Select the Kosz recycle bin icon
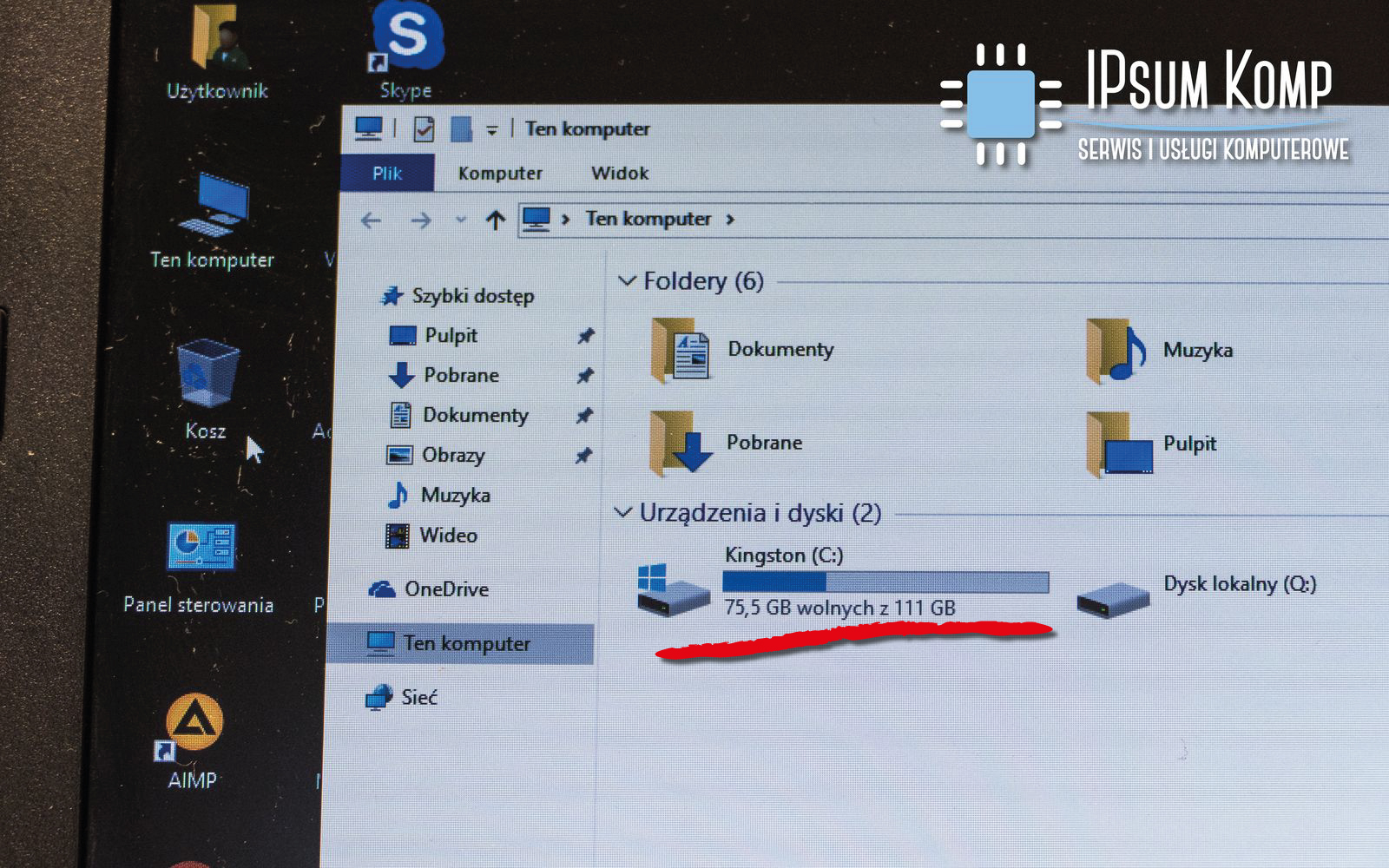The image size is (1389, 868). coord(207,389)
